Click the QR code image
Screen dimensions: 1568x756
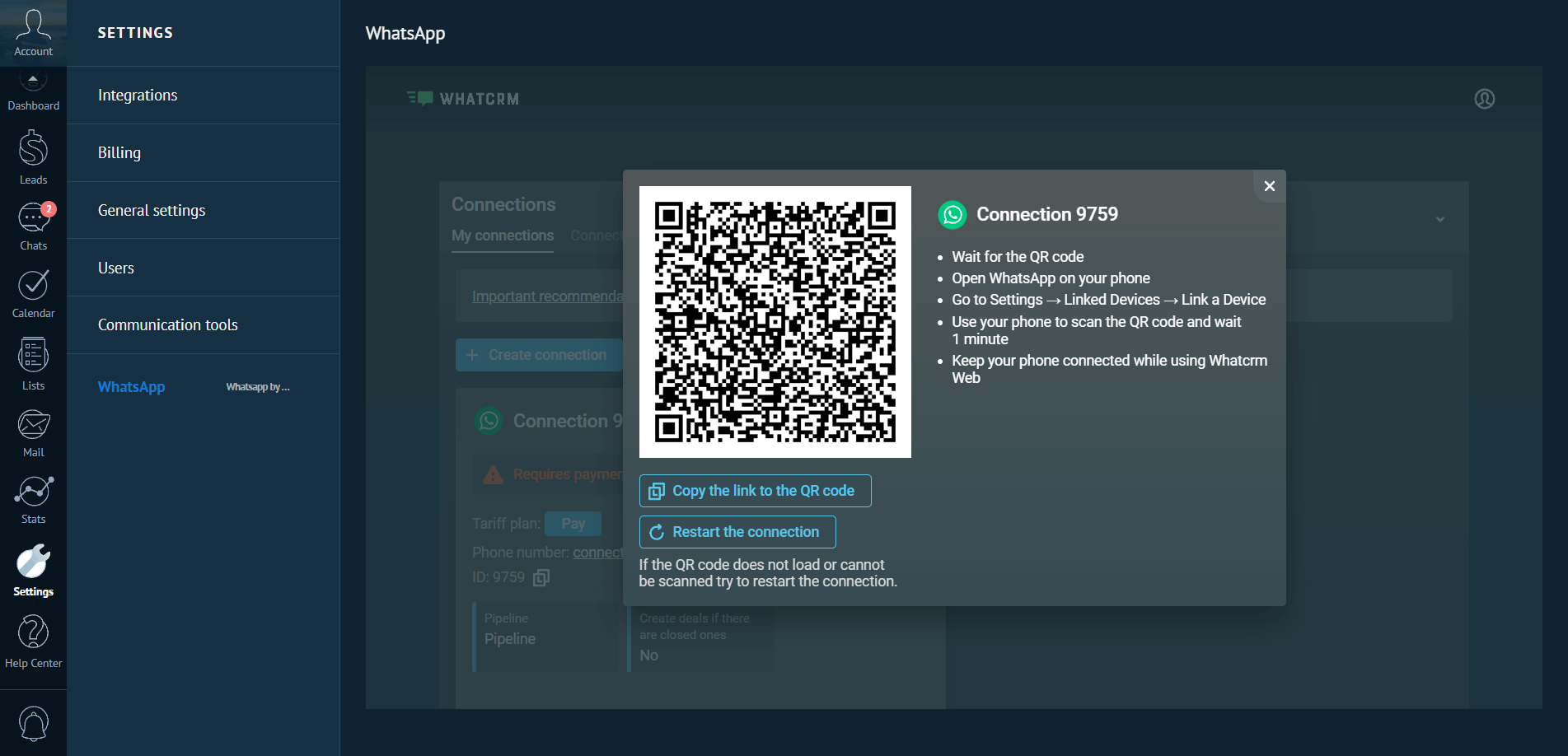click(x=775, y=322)
